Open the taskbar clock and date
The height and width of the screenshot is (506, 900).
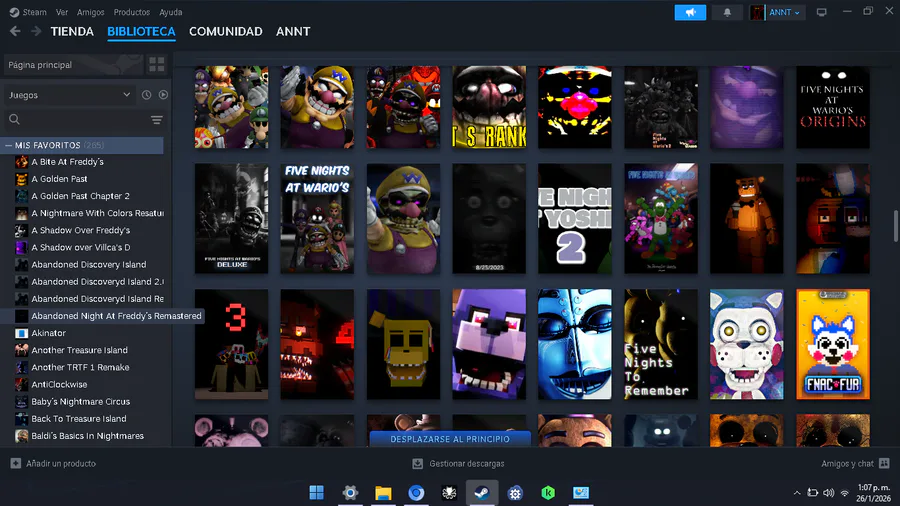(873, 493)
